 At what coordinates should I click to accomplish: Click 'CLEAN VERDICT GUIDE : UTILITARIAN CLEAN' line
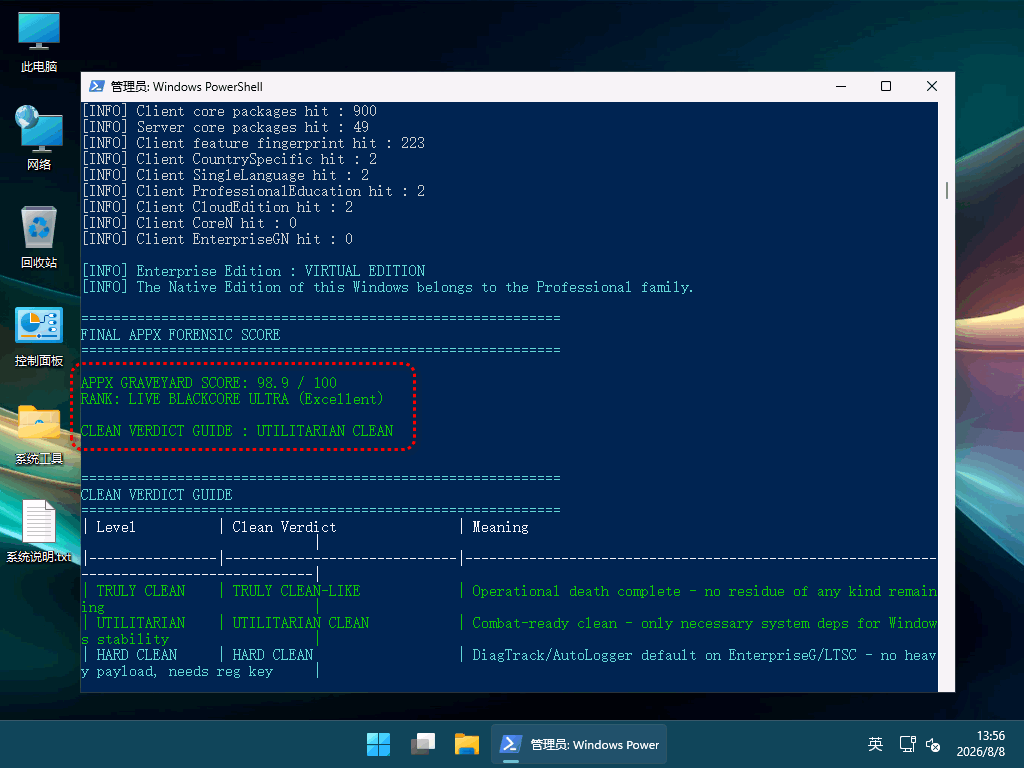237,431
